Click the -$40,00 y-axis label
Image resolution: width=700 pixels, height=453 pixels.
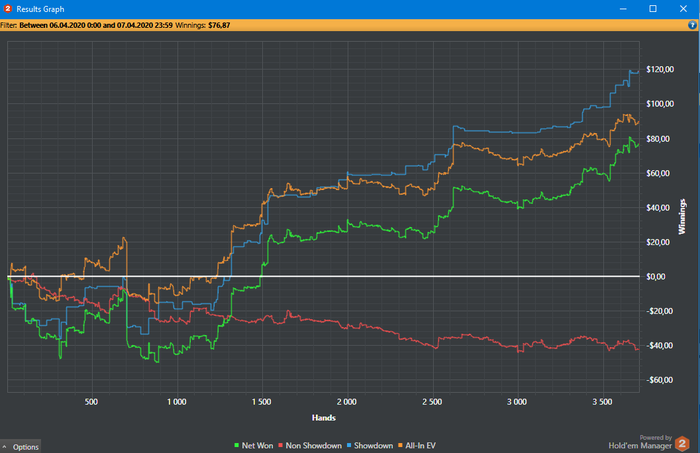tap(659, 345)
